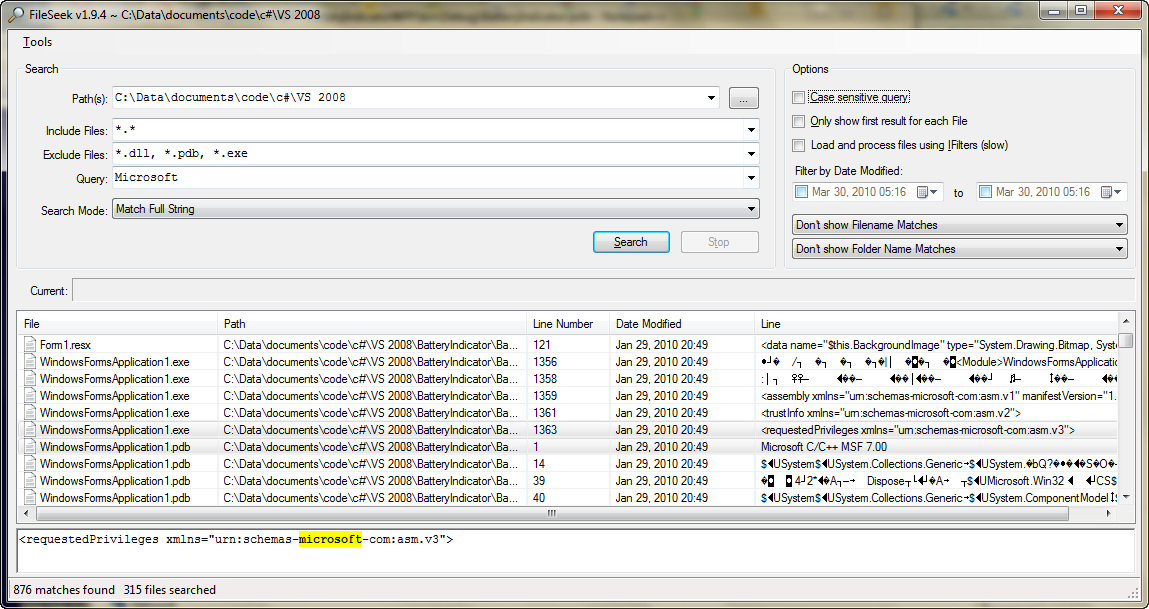Open the Tools menu

tap(37, 42)
